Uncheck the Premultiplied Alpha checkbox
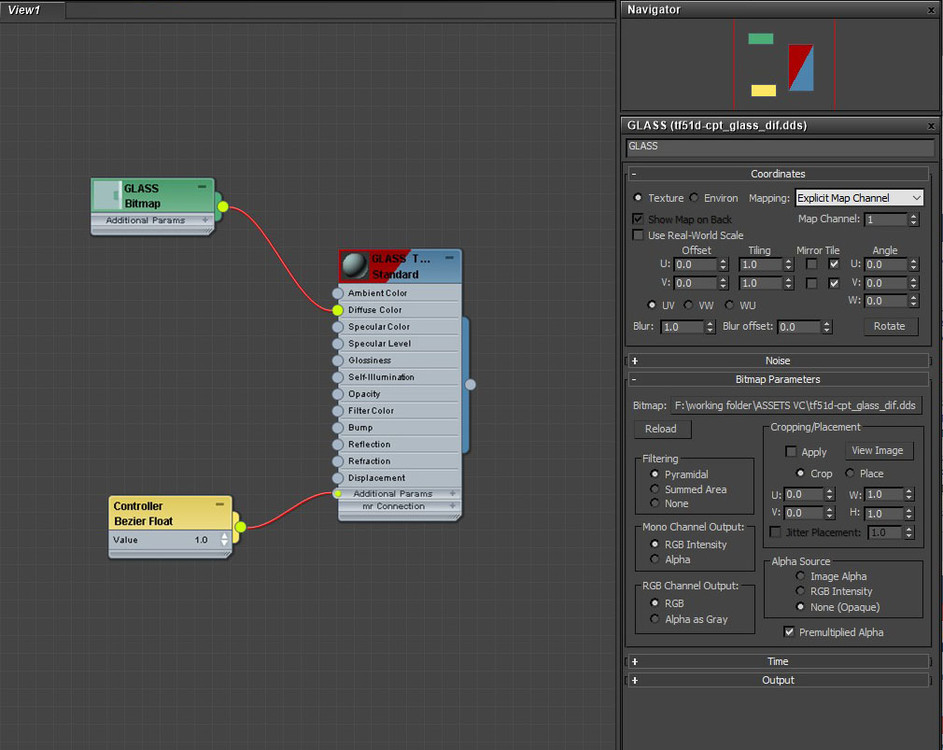The width and height of the screenshot is (943, 750). tap(790, 632)
